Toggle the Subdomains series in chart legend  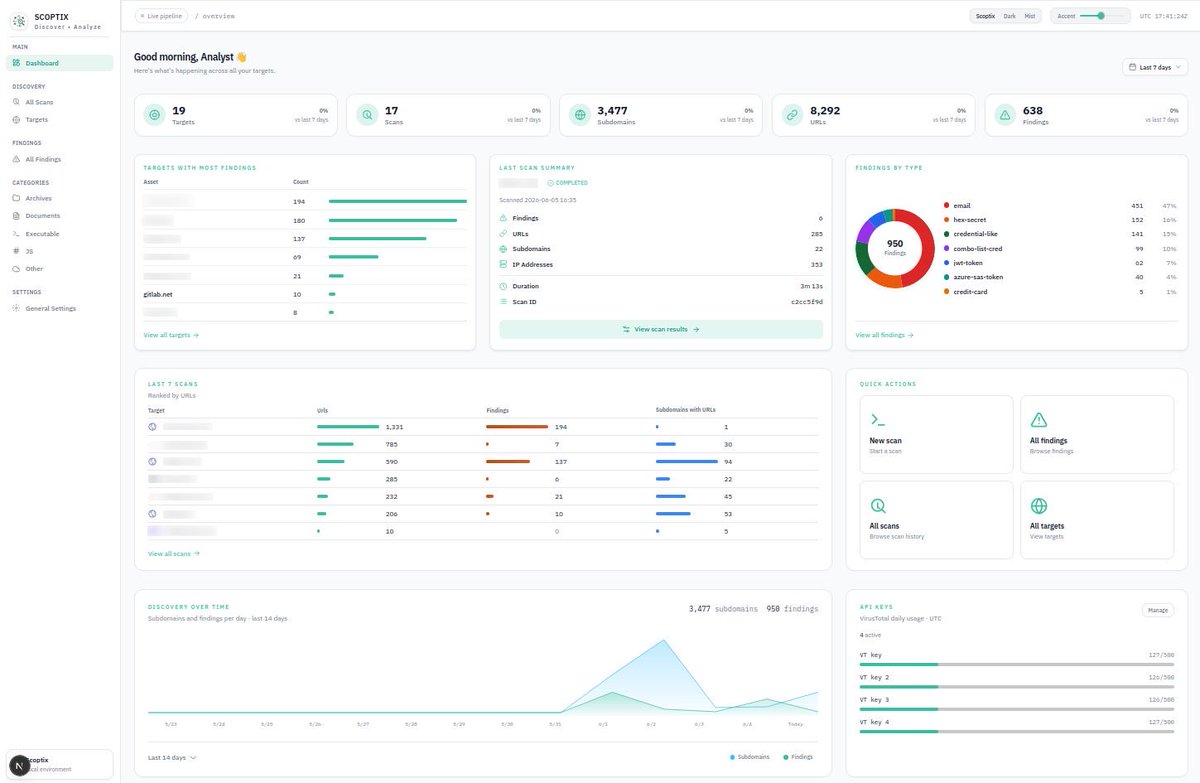750,757
